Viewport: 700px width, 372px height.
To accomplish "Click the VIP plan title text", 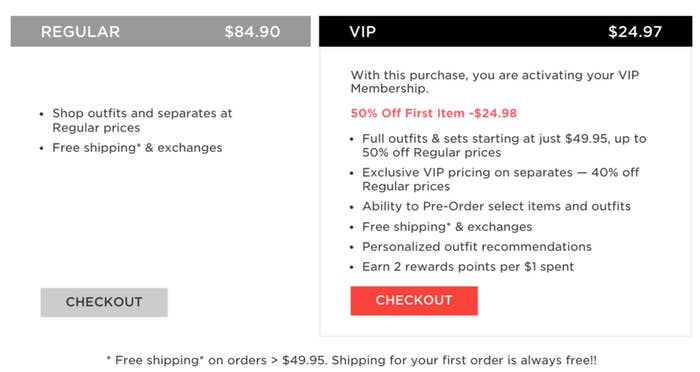I will (362, 32).
